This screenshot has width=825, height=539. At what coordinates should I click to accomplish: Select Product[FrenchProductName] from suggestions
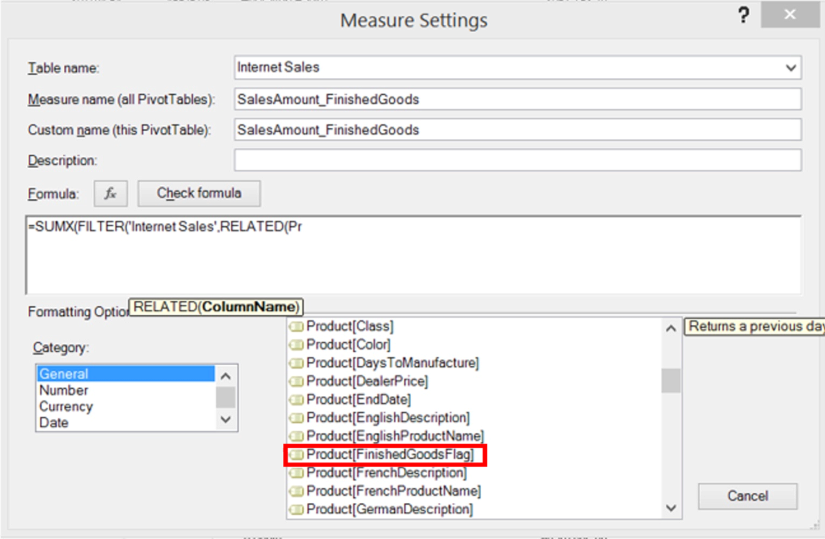(x=393, y=491)
